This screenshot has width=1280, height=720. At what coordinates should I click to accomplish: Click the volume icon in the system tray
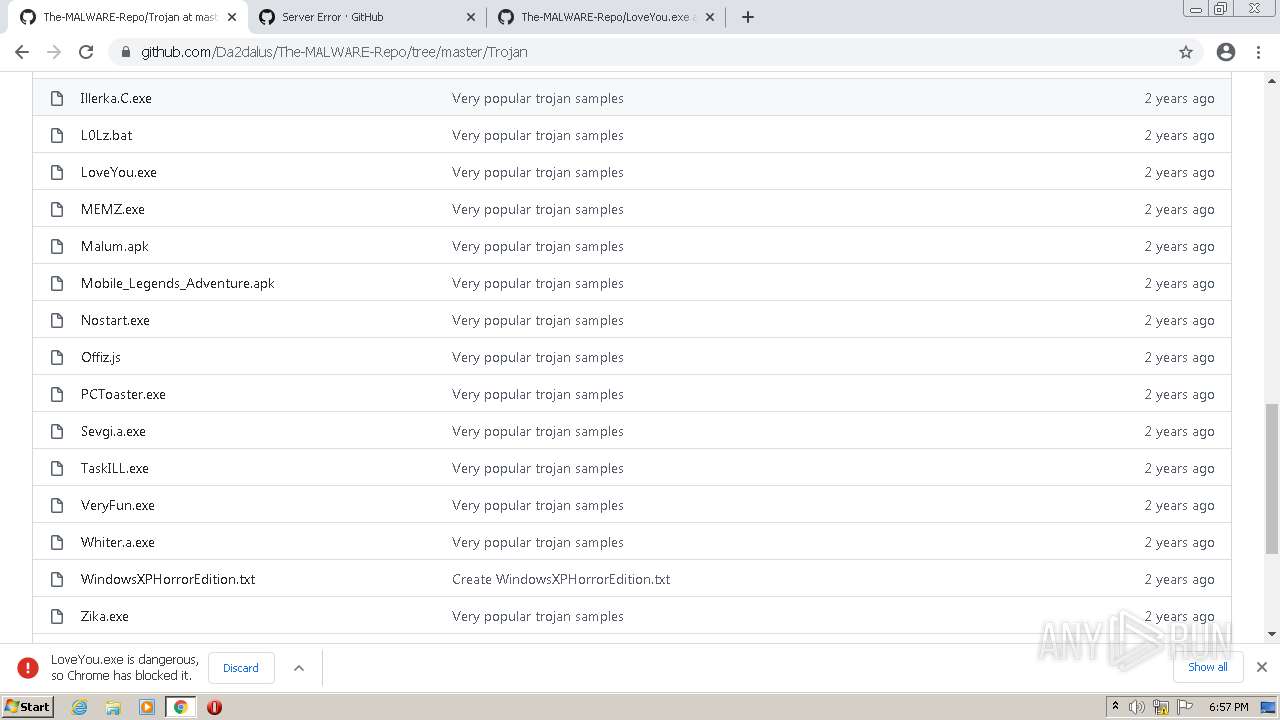[1137, 707]
